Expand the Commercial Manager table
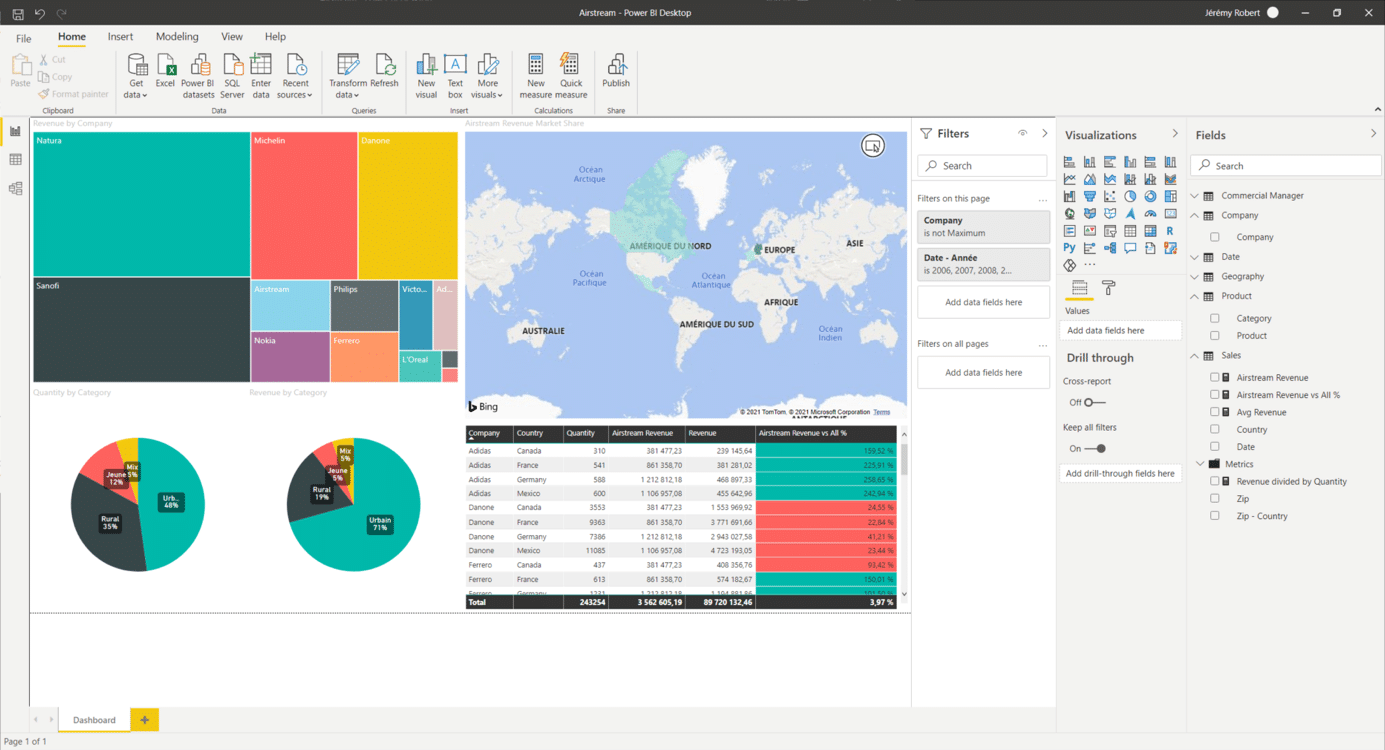This screenshot has width=1385, height=750. click(1195, 196)
